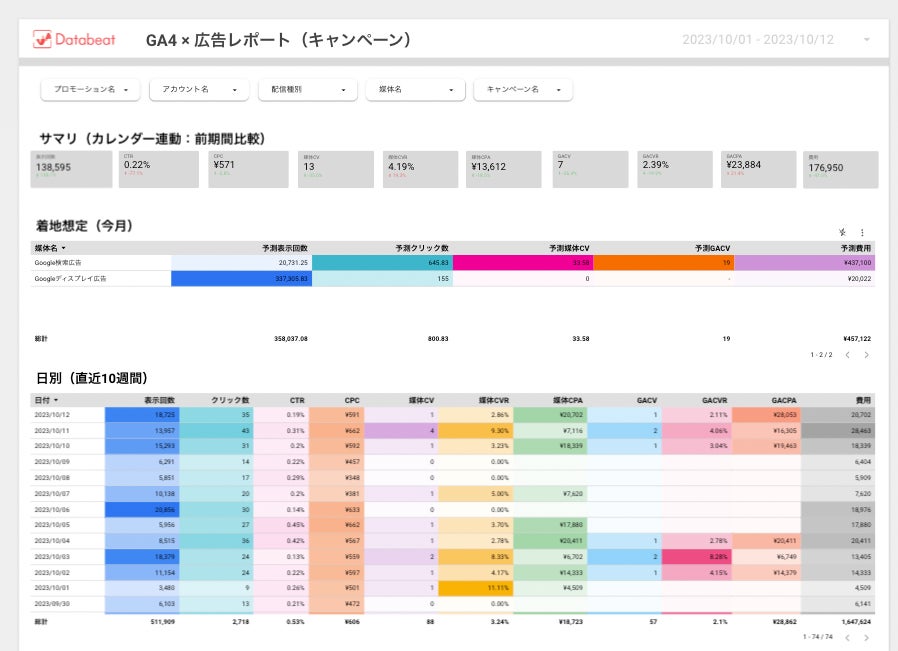Screen dimensions: 898x651
Task: Select the CTR 0.22% scorecard
Action: click(159, 169)
